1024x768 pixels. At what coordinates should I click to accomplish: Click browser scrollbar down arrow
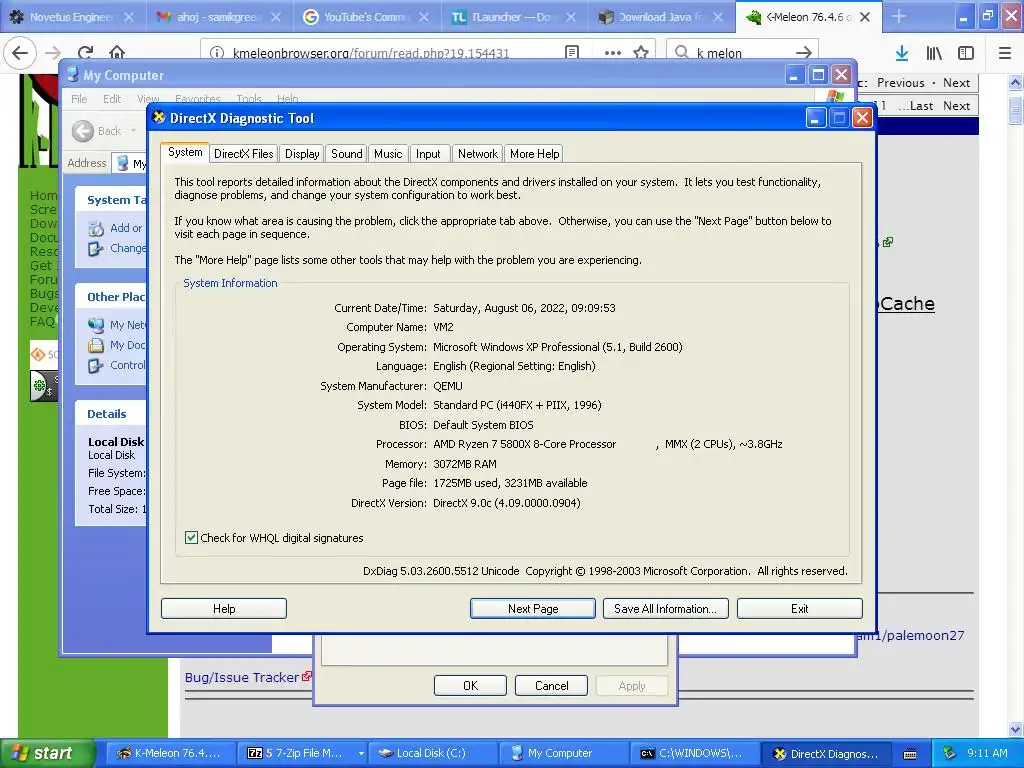pos(1015,730)
